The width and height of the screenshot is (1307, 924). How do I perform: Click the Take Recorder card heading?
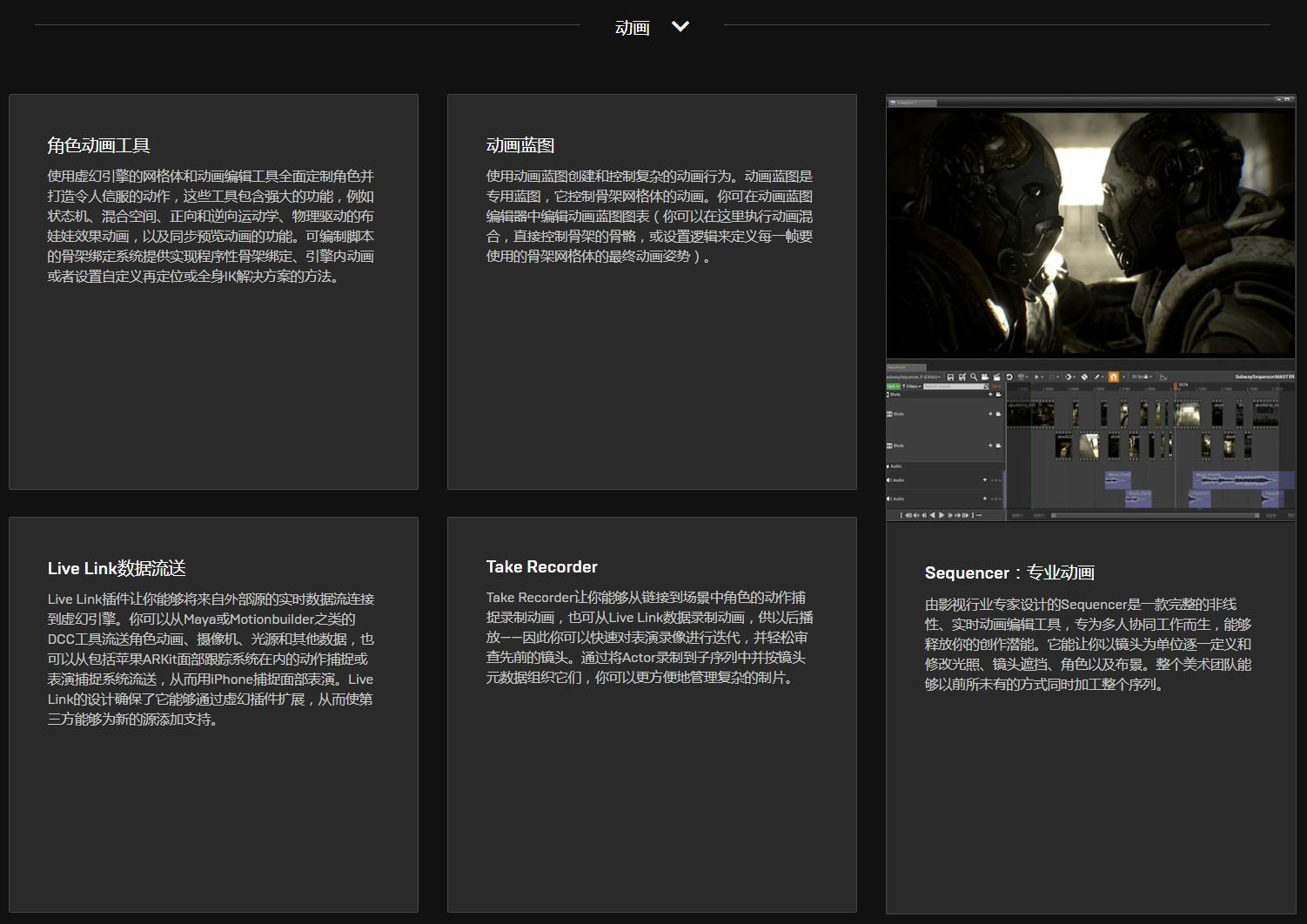(541, 567)
